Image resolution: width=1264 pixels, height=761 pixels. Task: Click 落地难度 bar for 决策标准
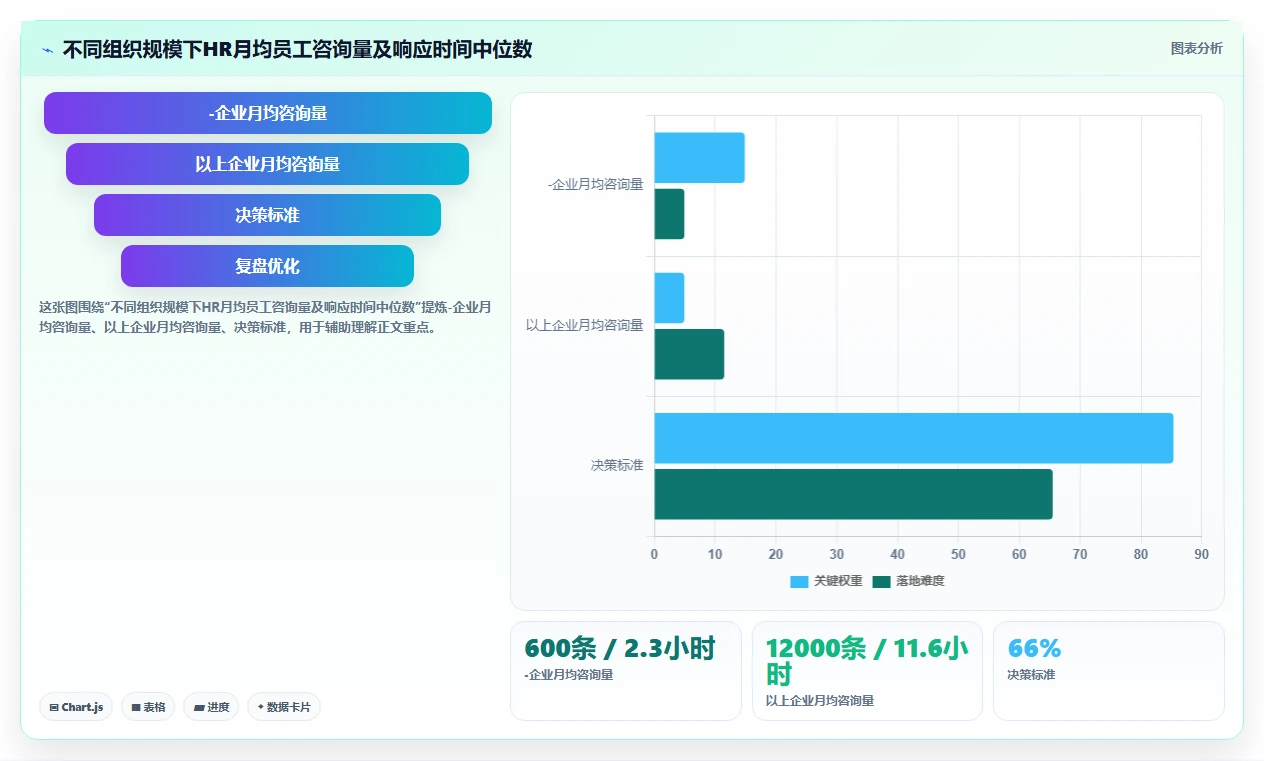(x=854, y=494)
